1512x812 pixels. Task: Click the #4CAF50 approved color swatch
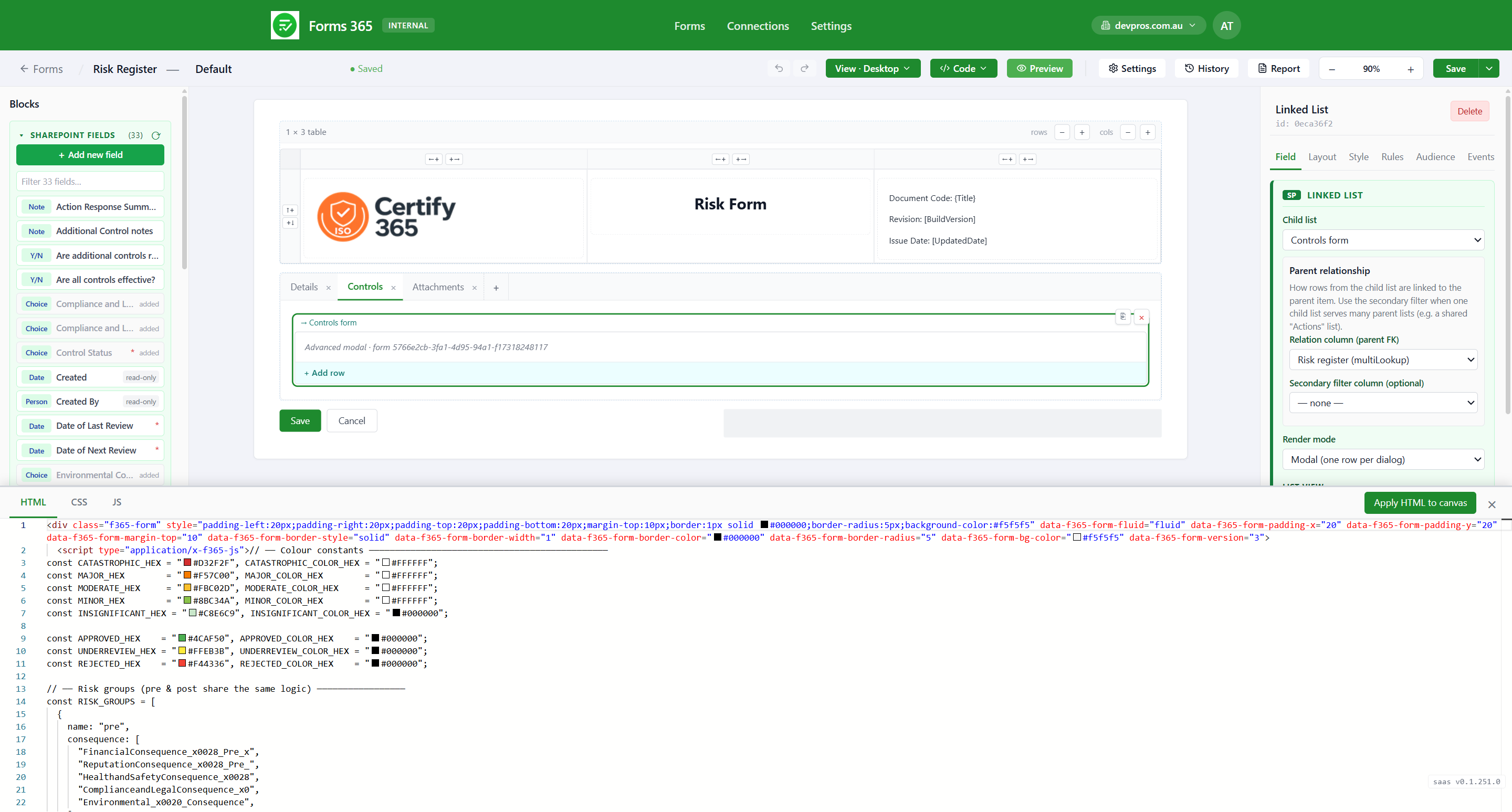(182, 638)
